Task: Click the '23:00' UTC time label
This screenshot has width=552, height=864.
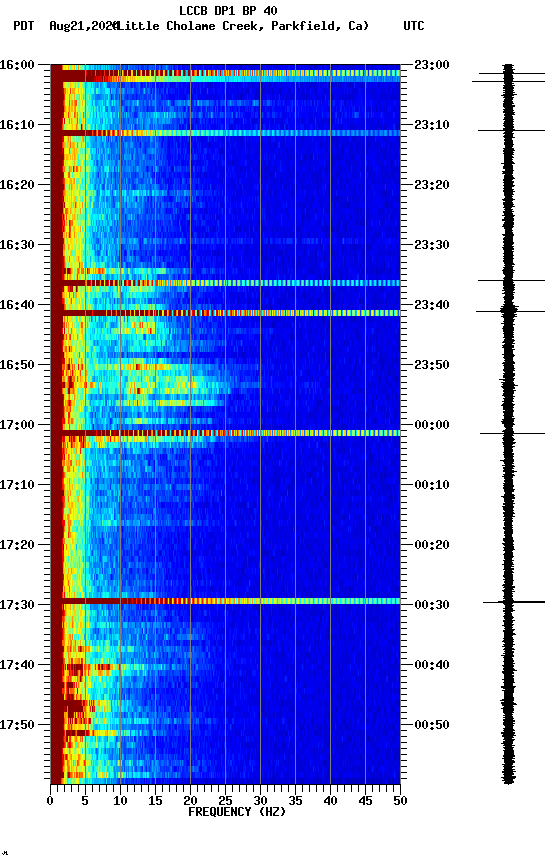Action: click(432, 65)
